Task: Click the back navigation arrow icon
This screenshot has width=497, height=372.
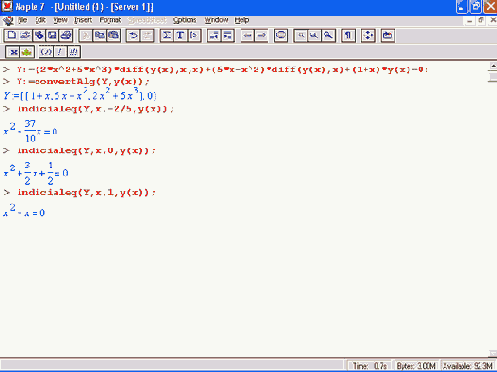Action: click(247, 35)
